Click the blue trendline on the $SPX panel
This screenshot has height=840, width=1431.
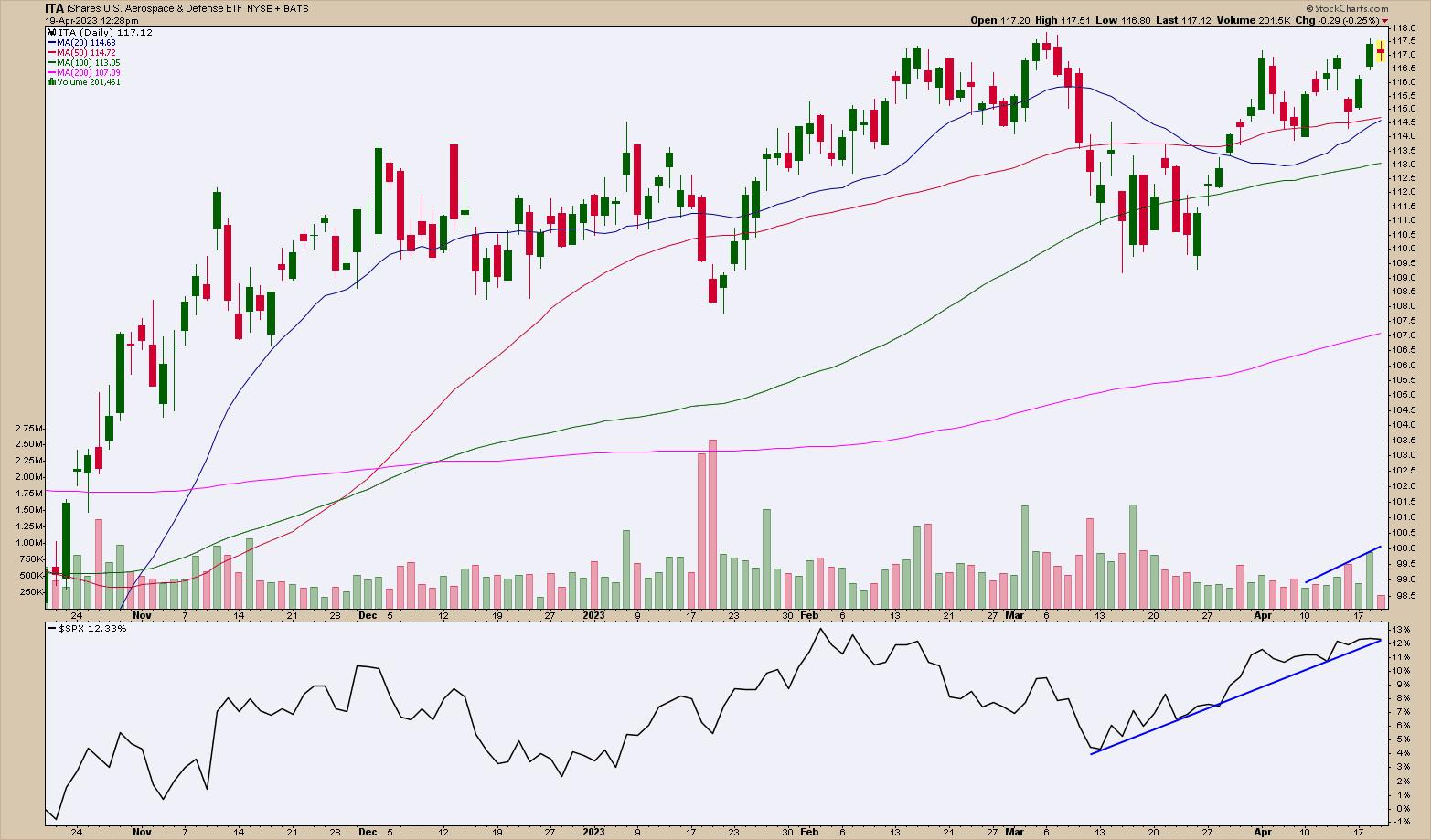point(1236,696)
